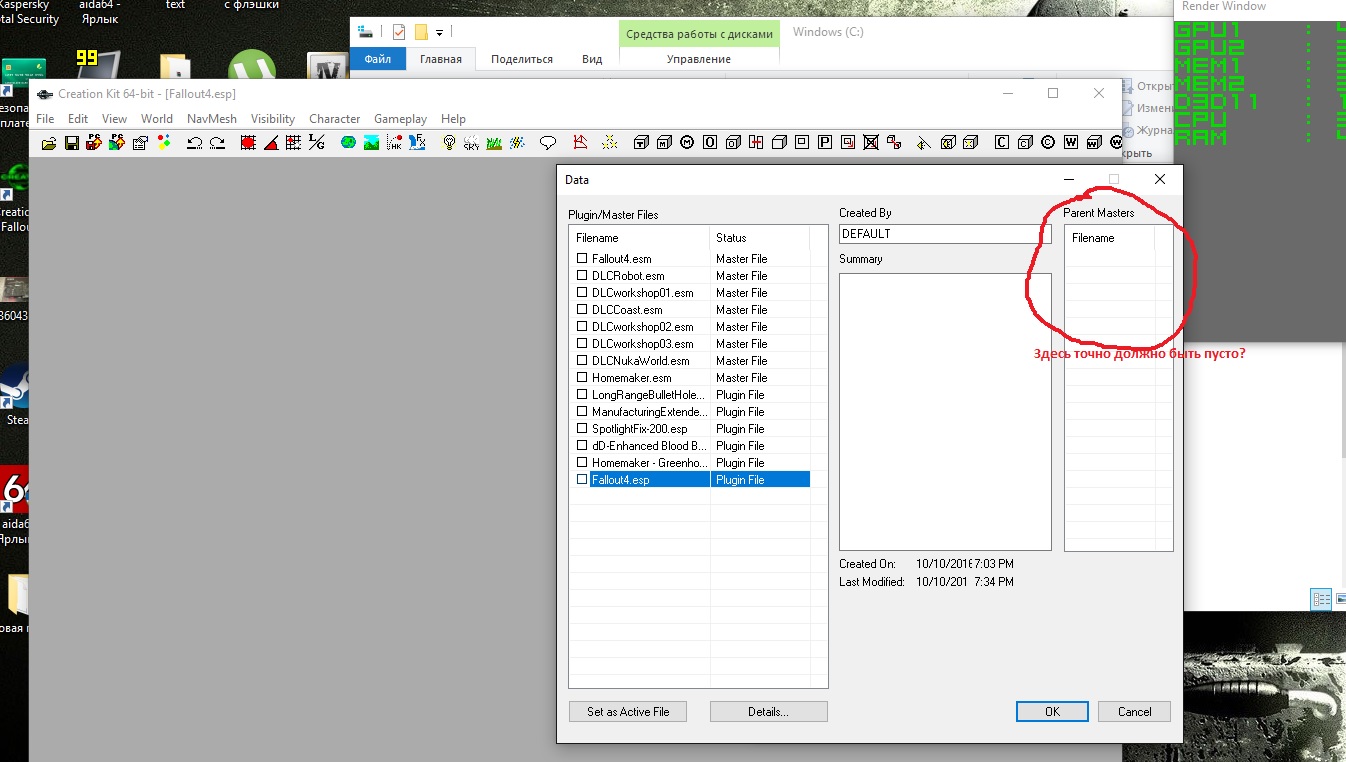
Task: Toggle the green grass icon
Action: point(494,143)
